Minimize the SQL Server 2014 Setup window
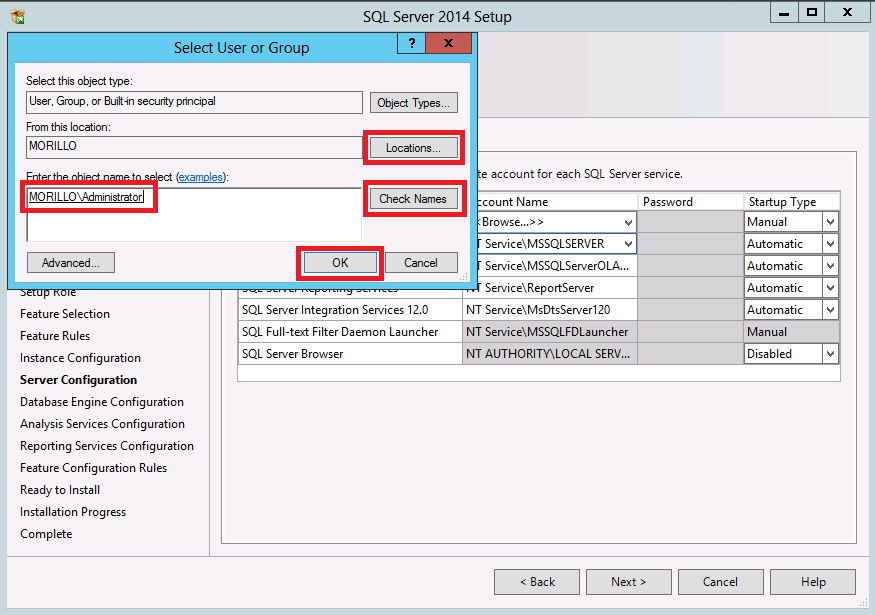The width and height of the screenshot is (875, 615). [x=784, y=12]
